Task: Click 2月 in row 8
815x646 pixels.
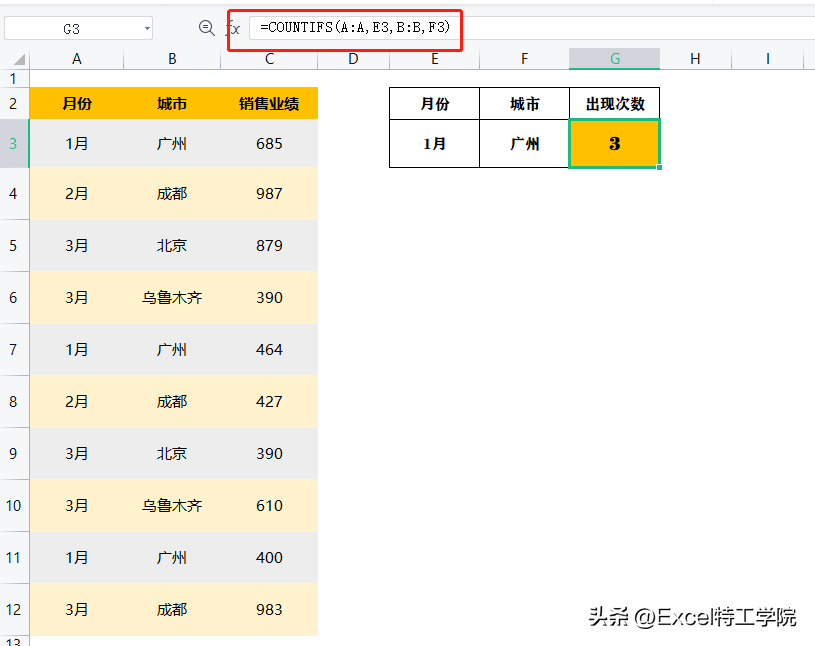Action: [76, 401]
